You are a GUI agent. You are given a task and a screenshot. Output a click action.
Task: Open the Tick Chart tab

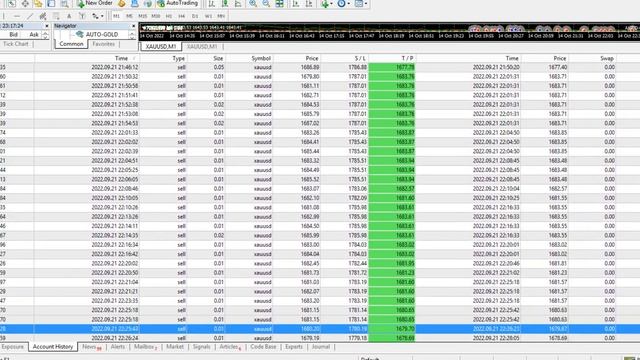[16, 44]
